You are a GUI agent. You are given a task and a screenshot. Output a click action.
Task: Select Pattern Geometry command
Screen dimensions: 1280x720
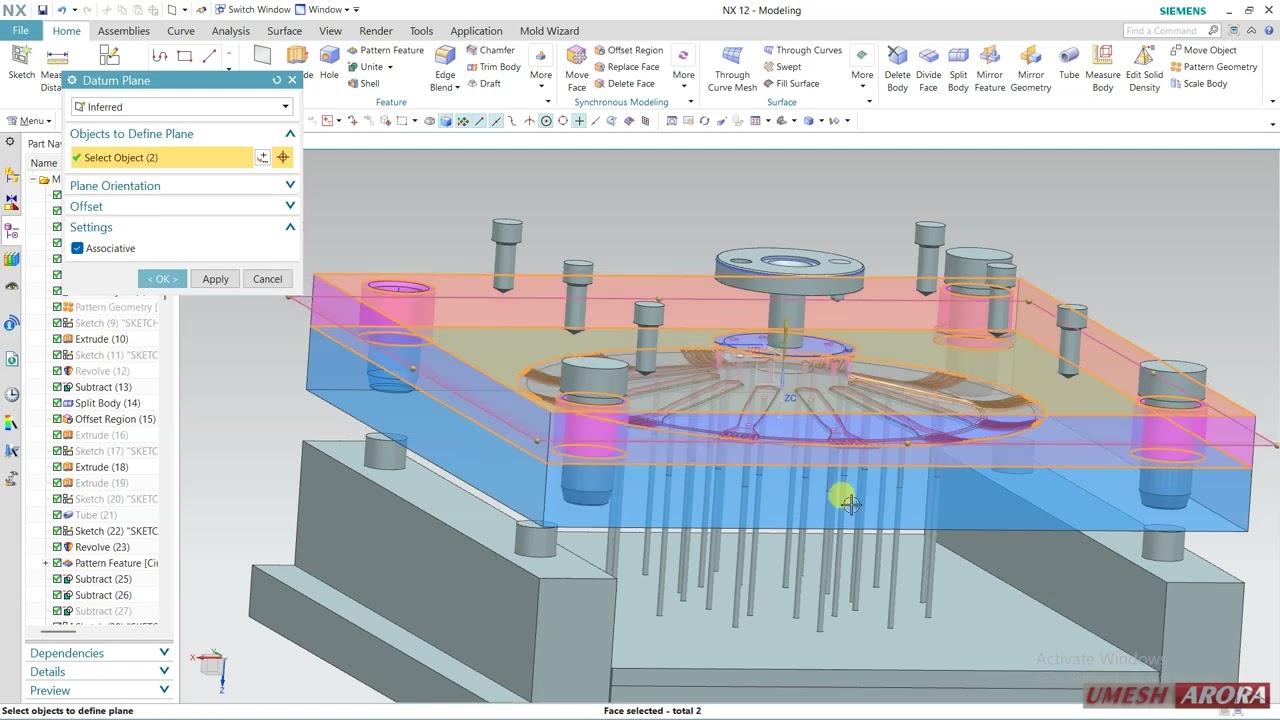tap(1212, 67)
